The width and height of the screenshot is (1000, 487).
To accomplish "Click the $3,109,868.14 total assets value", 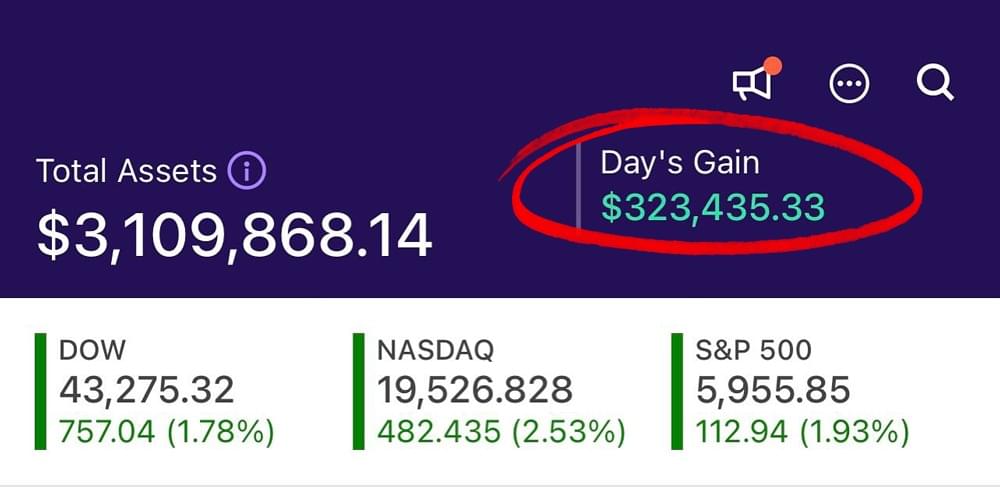I will coord(234,235).
